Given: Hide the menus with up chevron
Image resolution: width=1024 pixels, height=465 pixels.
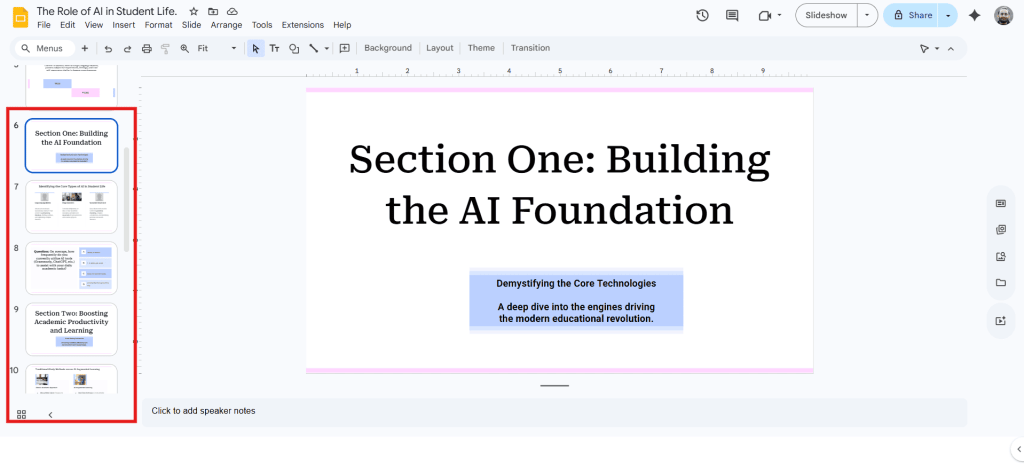Looking at the screenshot, I should coord(951,48).
